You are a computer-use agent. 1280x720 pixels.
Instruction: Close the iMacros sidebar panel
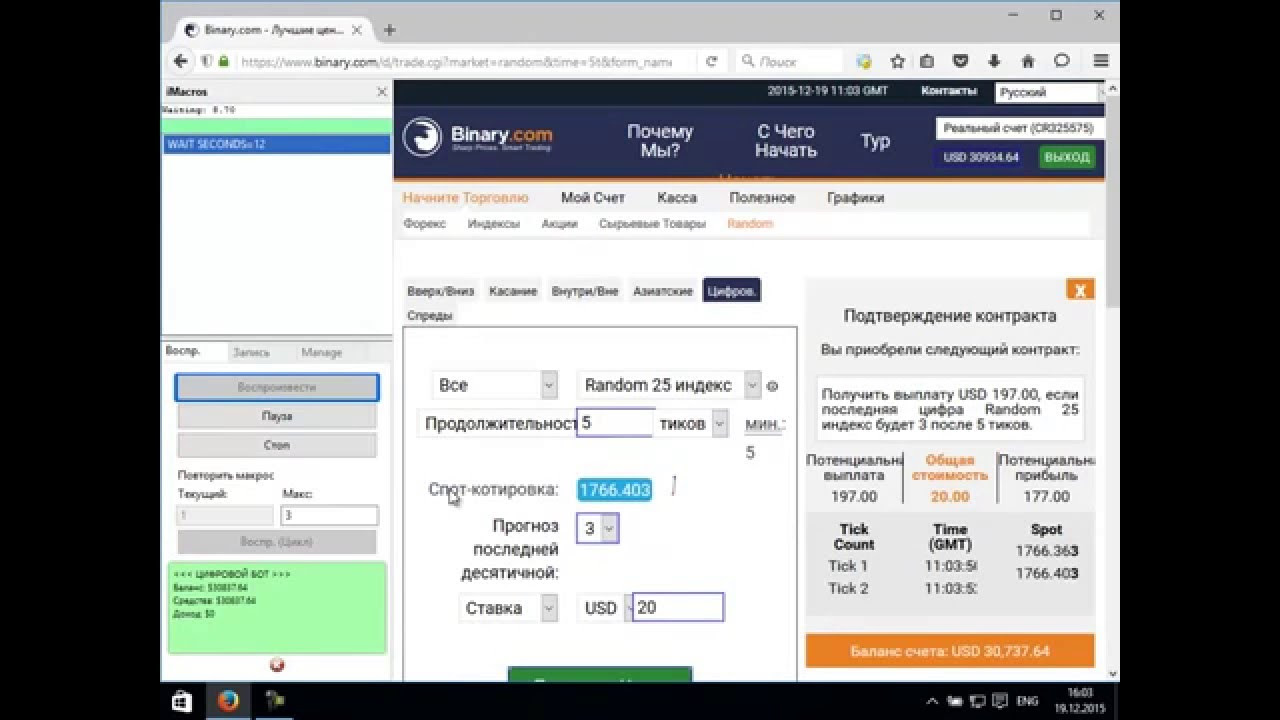point(381,92)
